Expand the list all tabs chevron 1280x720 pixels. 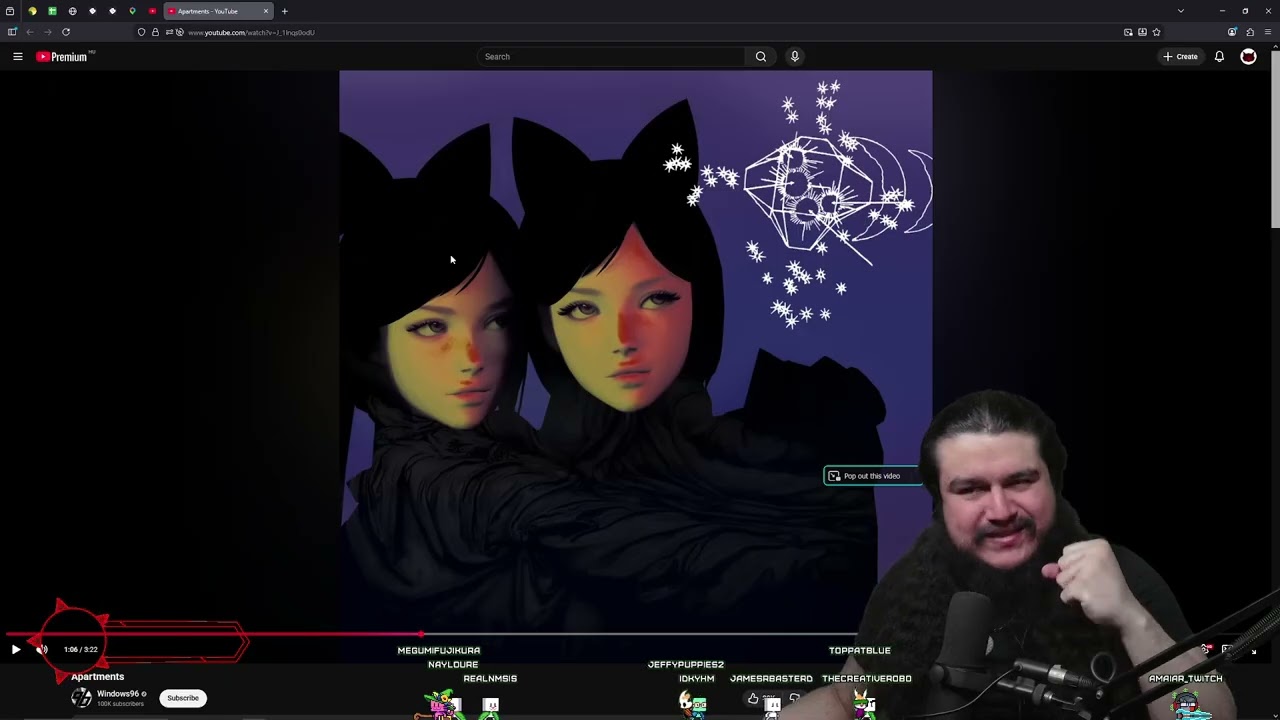1181,11
